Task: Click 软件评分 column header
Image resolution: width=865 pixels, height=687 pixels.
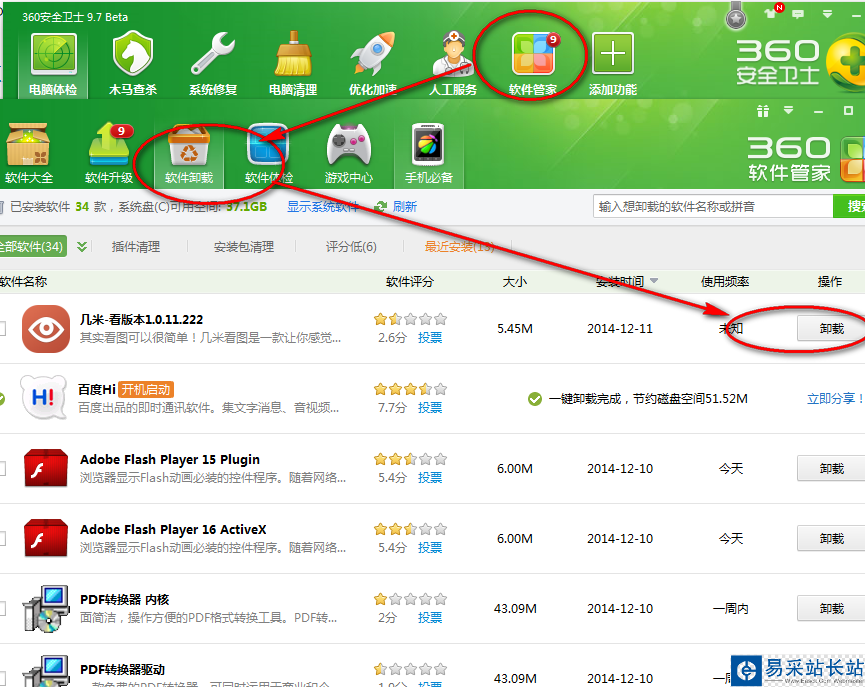Action: tap(409, 281)
